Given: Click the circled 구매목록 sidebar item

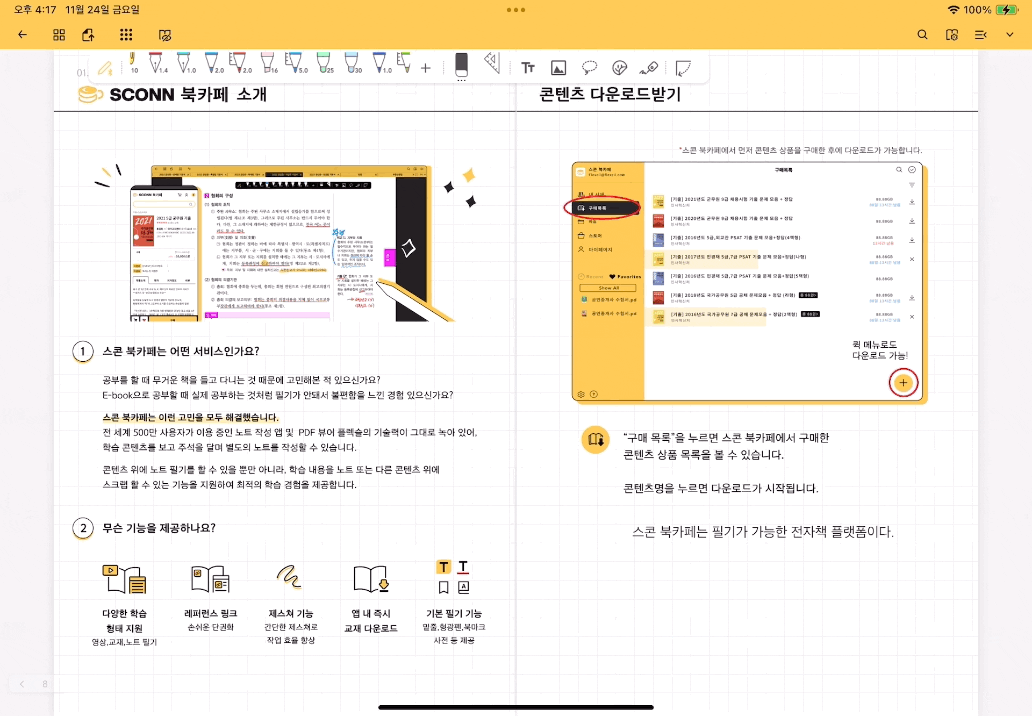Looking at the screenshot, I should pyautogui.click(x=602, y=208).
